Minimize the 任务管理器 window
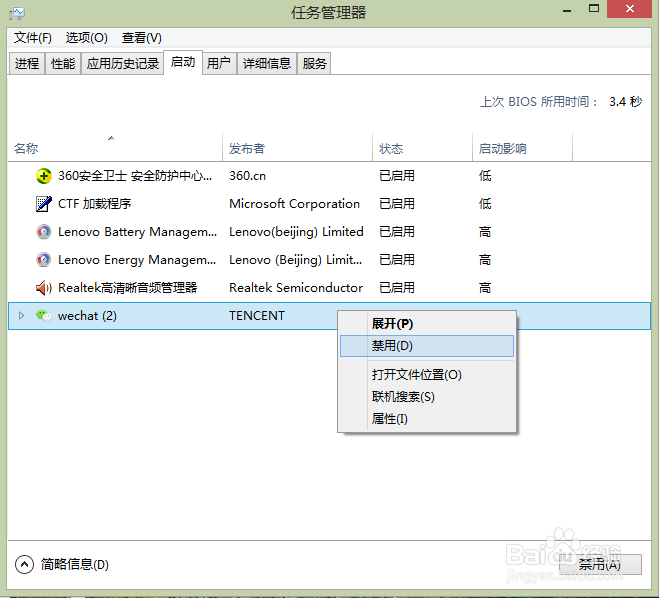Viewport: 659px width, 598px height. pyautogui.click(x=567, y=10)
